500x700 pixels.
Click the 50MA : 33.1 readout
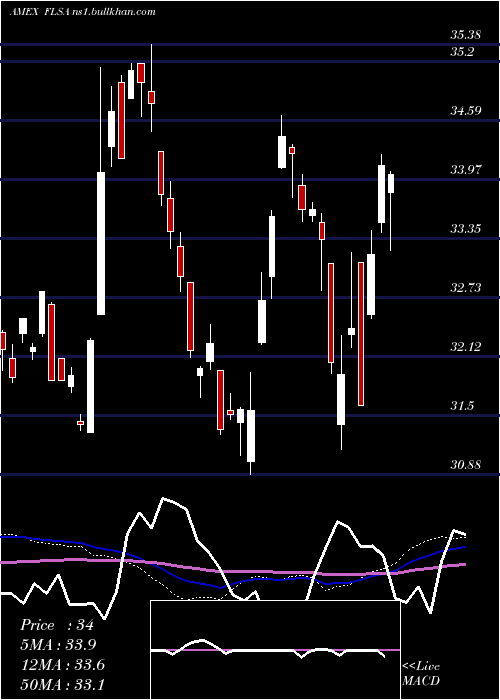62,684
